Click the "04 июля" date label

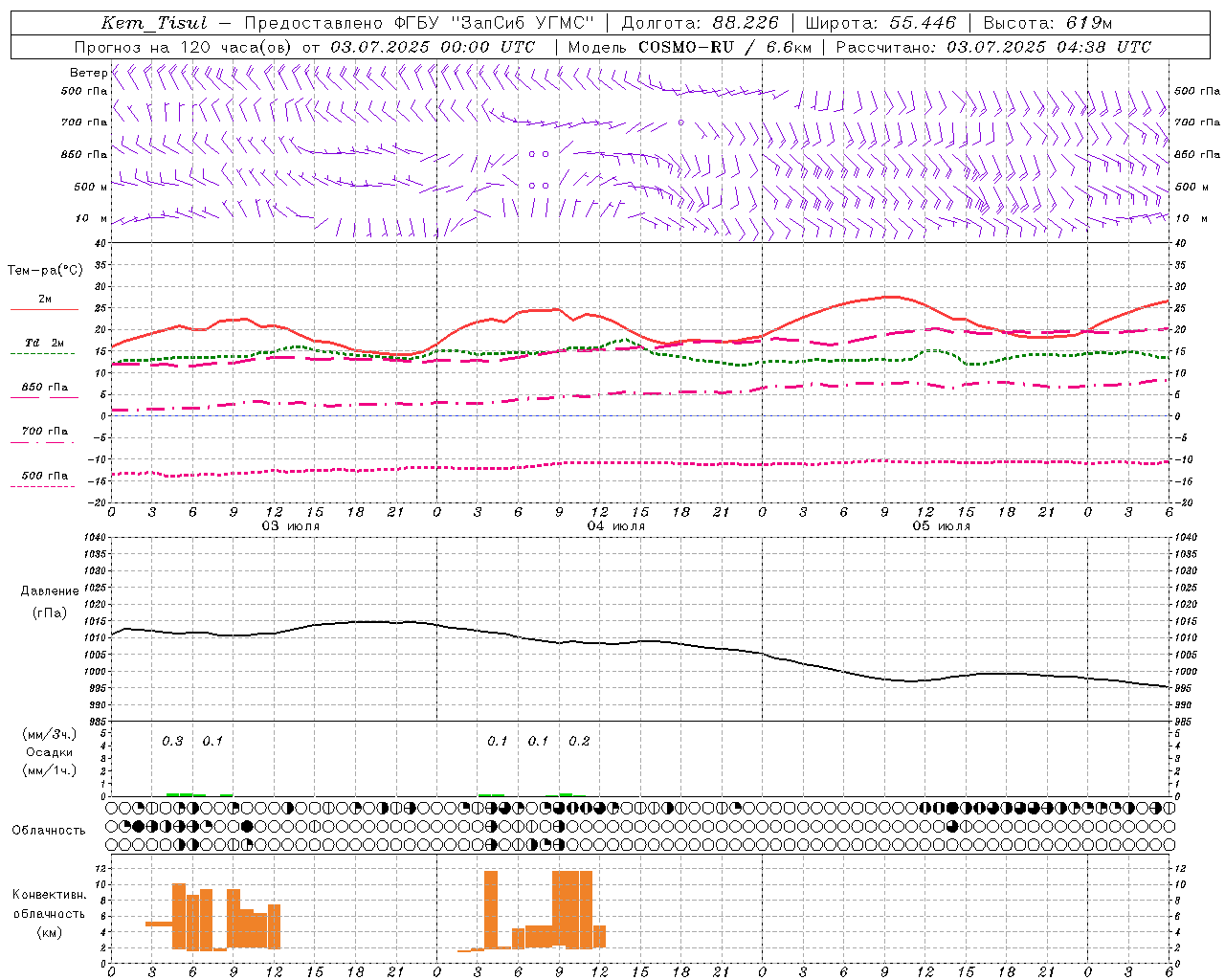tap(616, 526)
